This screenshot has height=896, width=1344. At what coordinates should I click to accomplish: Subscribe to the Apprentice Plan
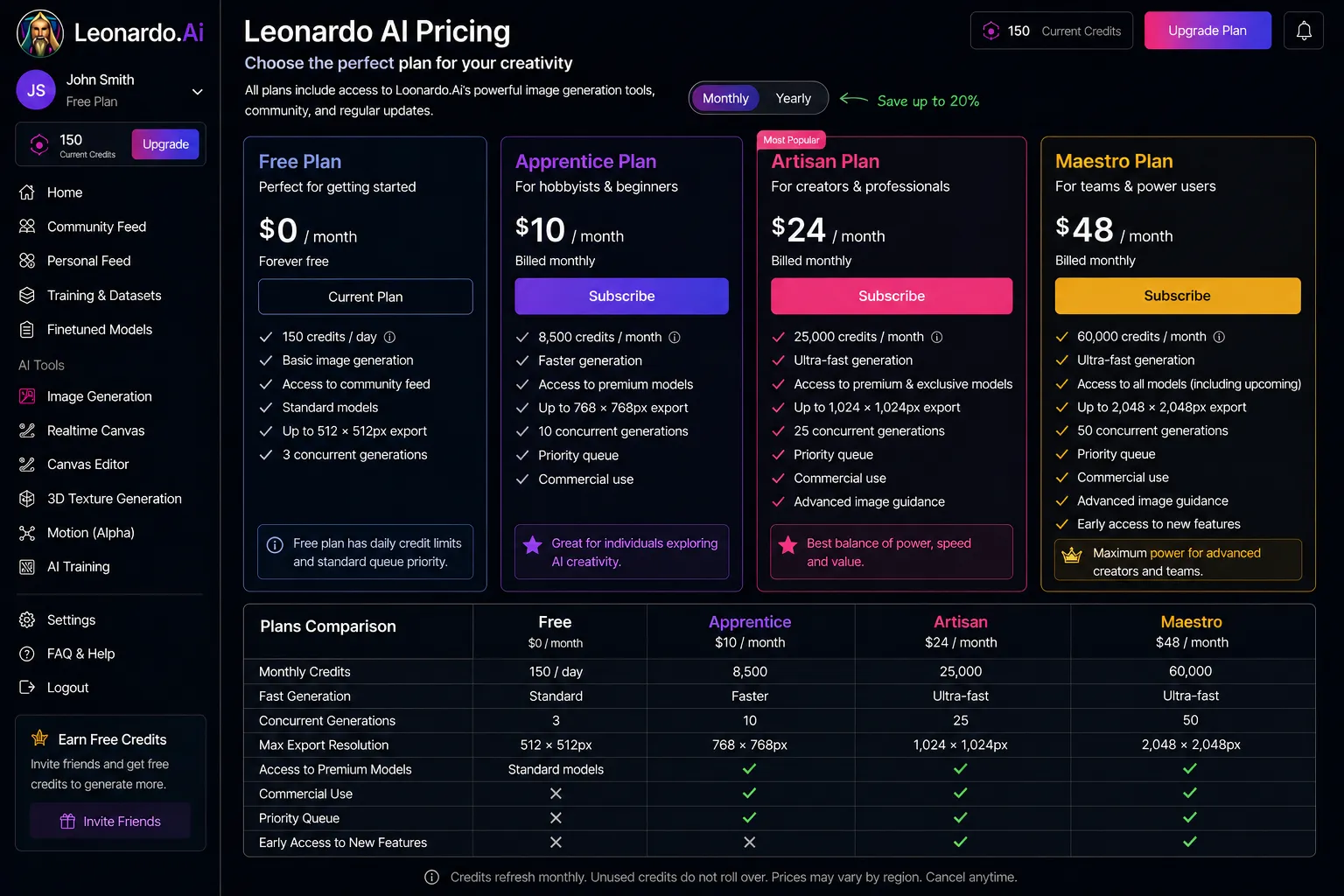click(621, 296)
